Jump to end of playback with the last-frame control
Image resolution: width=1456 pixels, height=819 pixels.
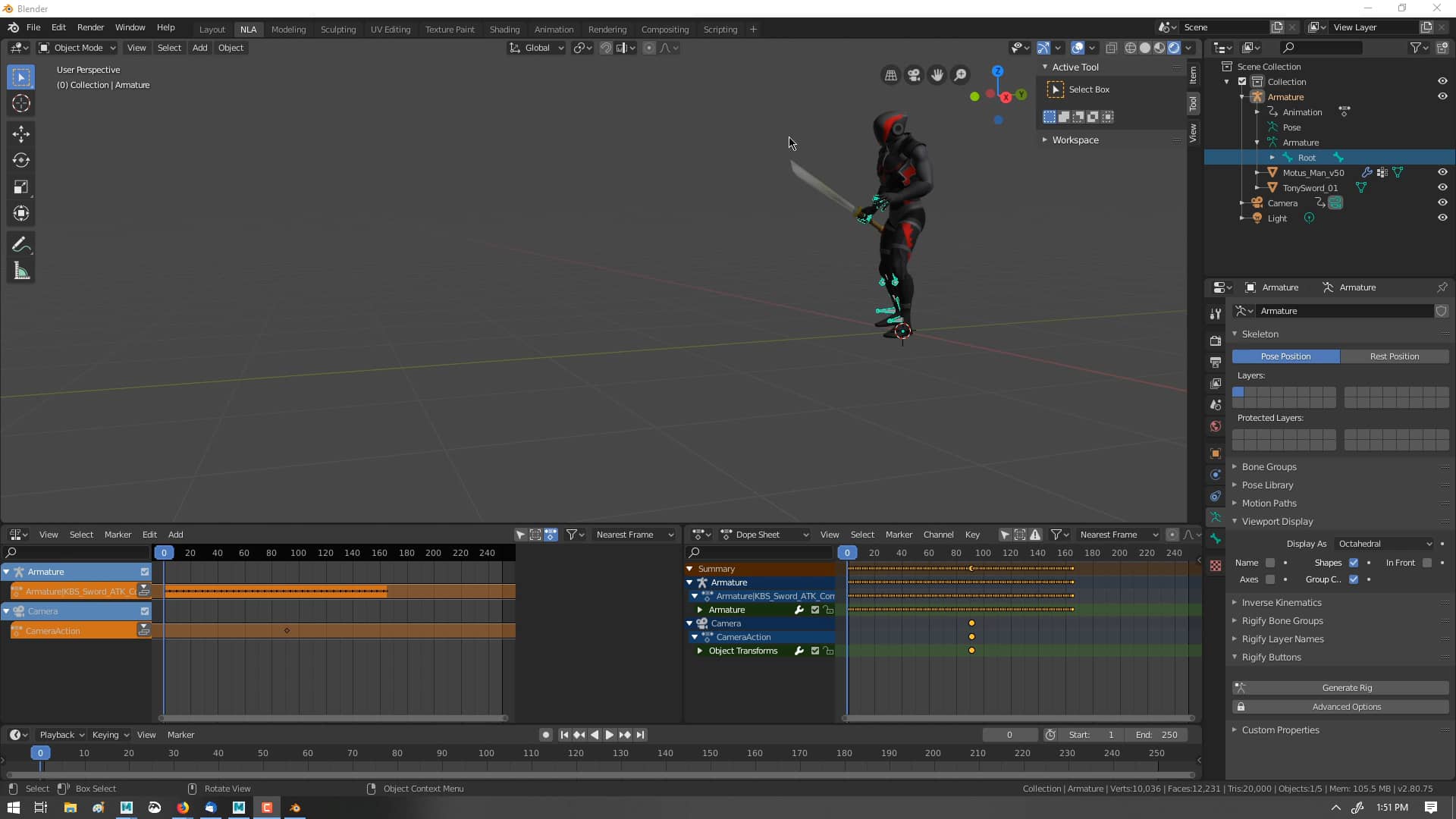click(x=641, y=734)
